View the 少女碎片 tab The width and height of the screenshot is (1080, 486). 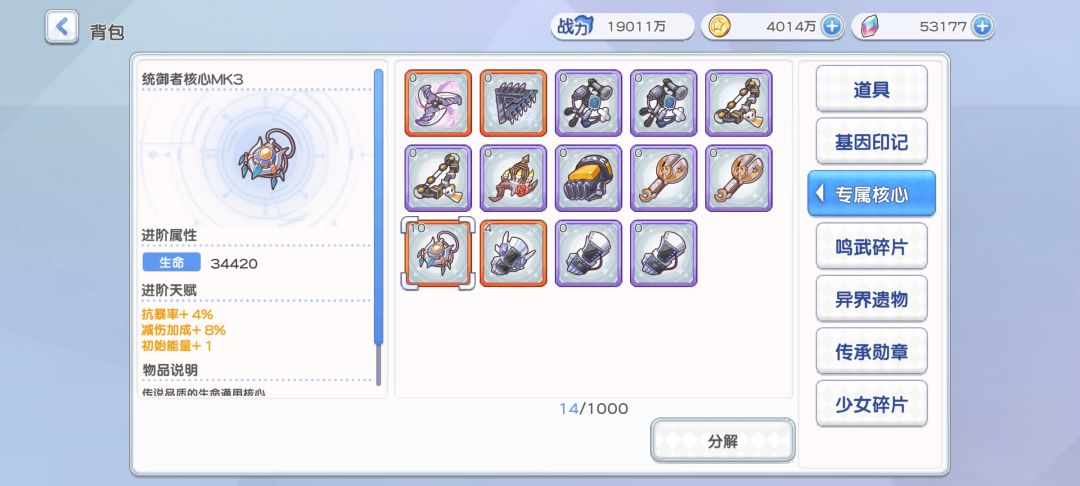pos(871,403)
